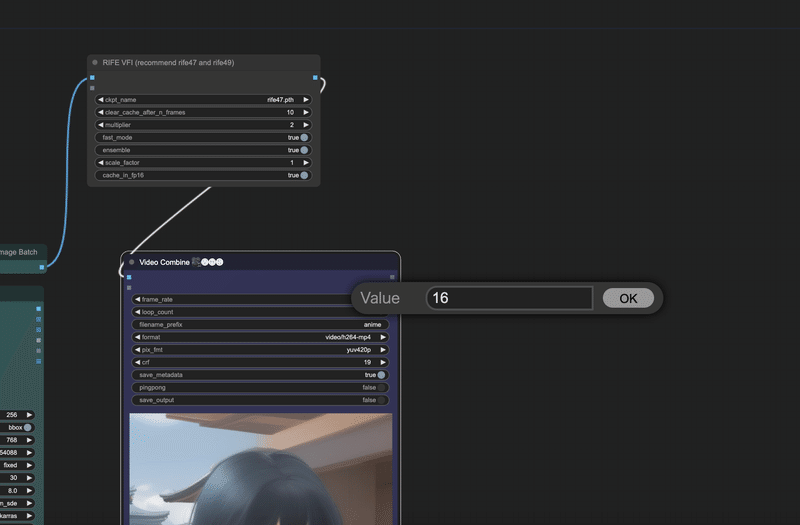Increase clear_cache_after_n_frames with the right arrow

click(306, 112)
